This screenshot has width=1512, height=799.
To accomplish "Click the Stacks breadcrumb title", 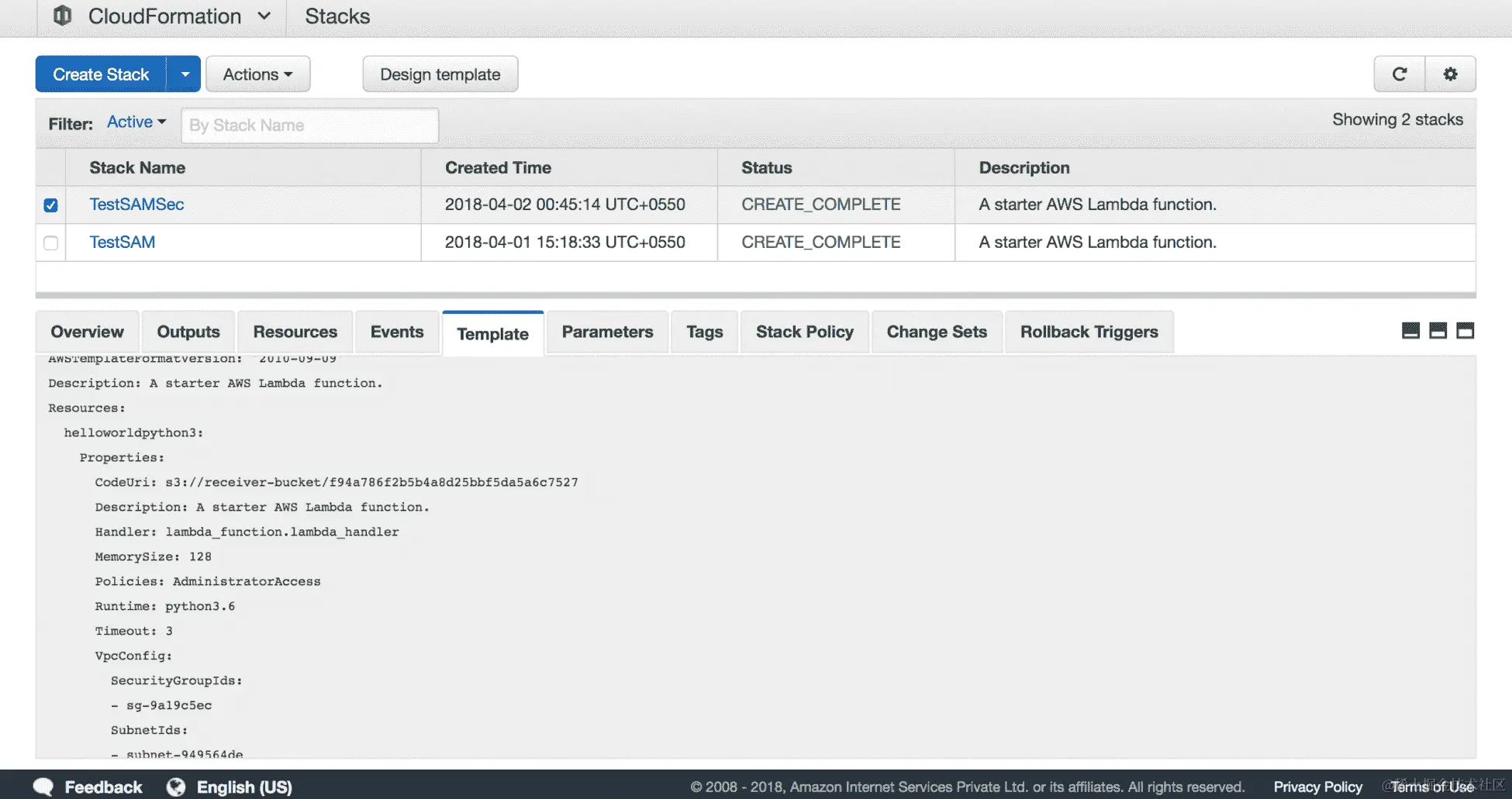I will [337, 16].
